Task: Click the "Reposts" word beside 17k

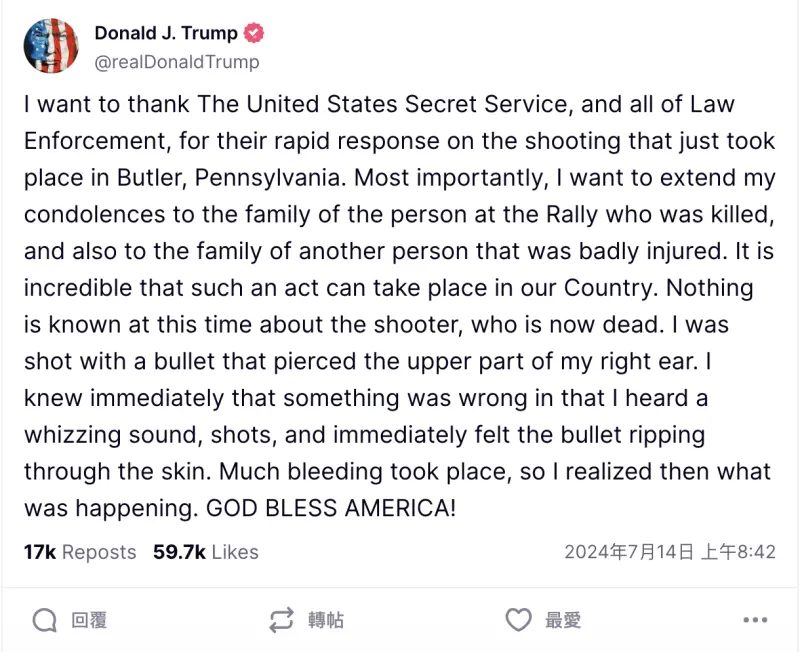Action: point(99,552)
